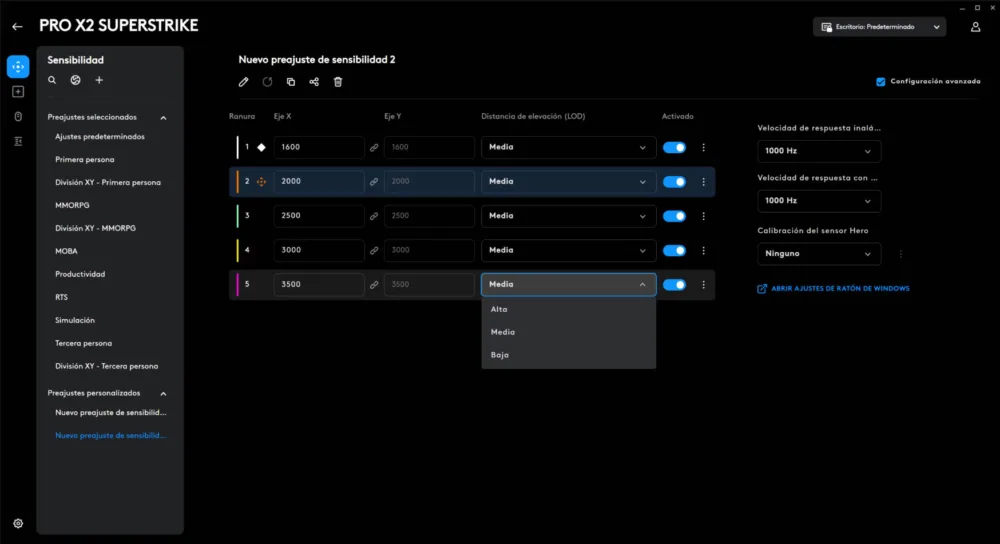The height and width of the screenshot is (544, 1000).
Task: Uncheck the Configuración avanzada checkbox
Action: coord(880,82)
